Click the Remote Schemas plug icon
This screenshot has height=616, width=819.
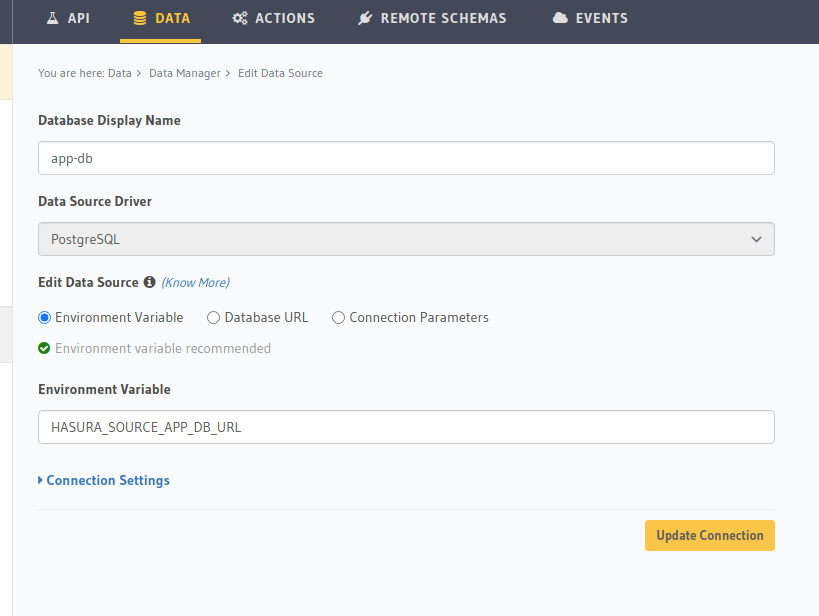pos(365,18)
